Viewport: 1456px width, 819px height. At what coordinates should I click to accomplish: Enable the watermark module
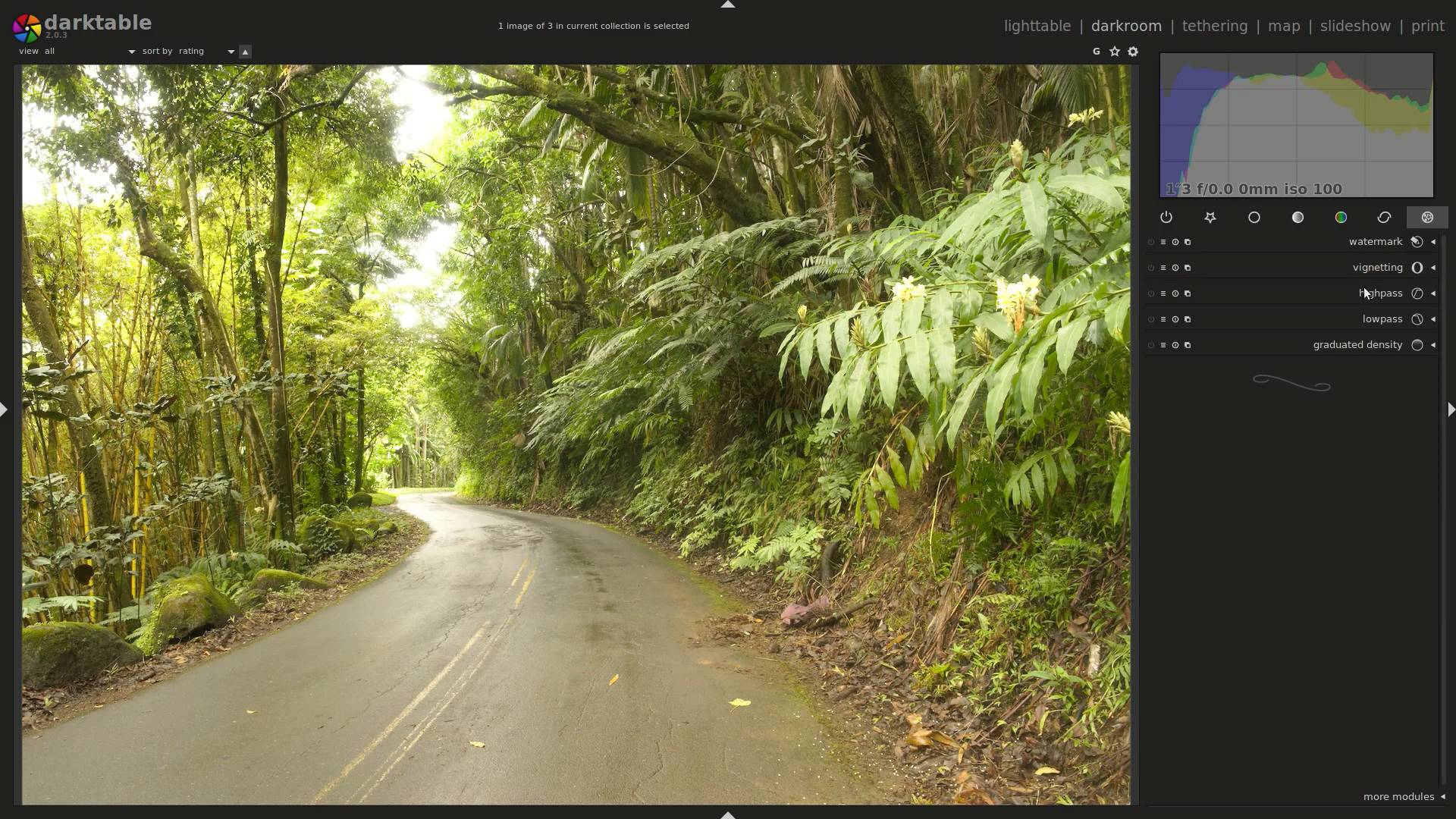click(1151, 242)
